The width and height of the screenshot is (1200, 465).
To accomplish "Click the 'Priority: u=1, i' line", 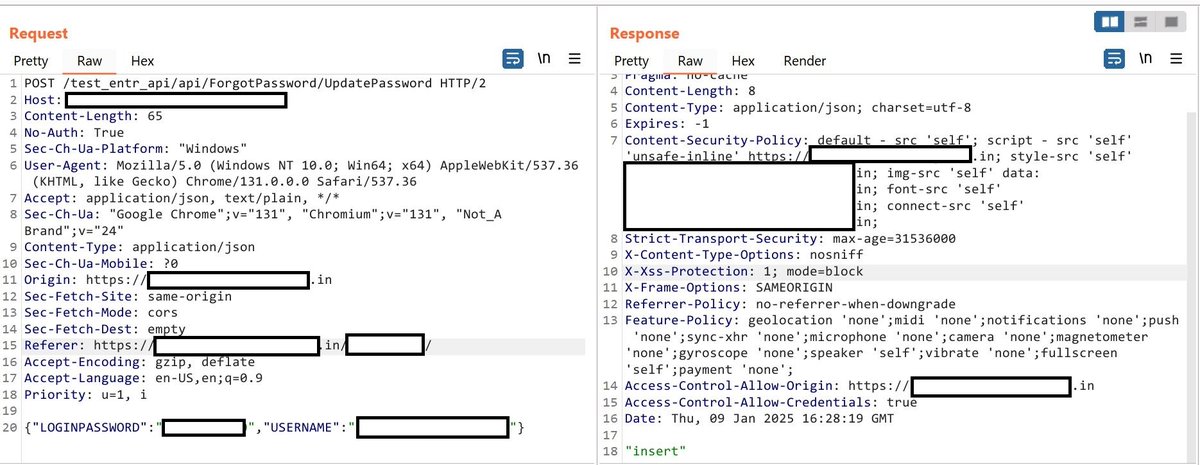I will pos(87,395).
